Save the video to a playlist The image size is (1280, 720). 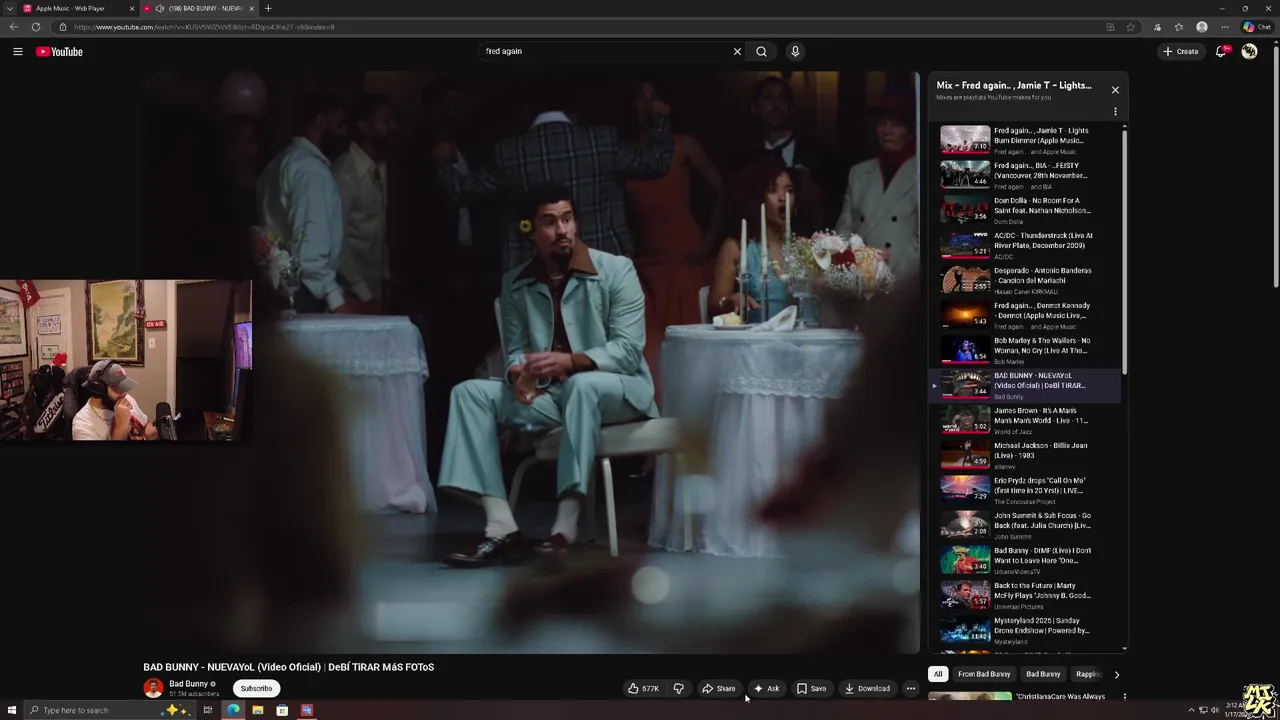click(811, 688)
